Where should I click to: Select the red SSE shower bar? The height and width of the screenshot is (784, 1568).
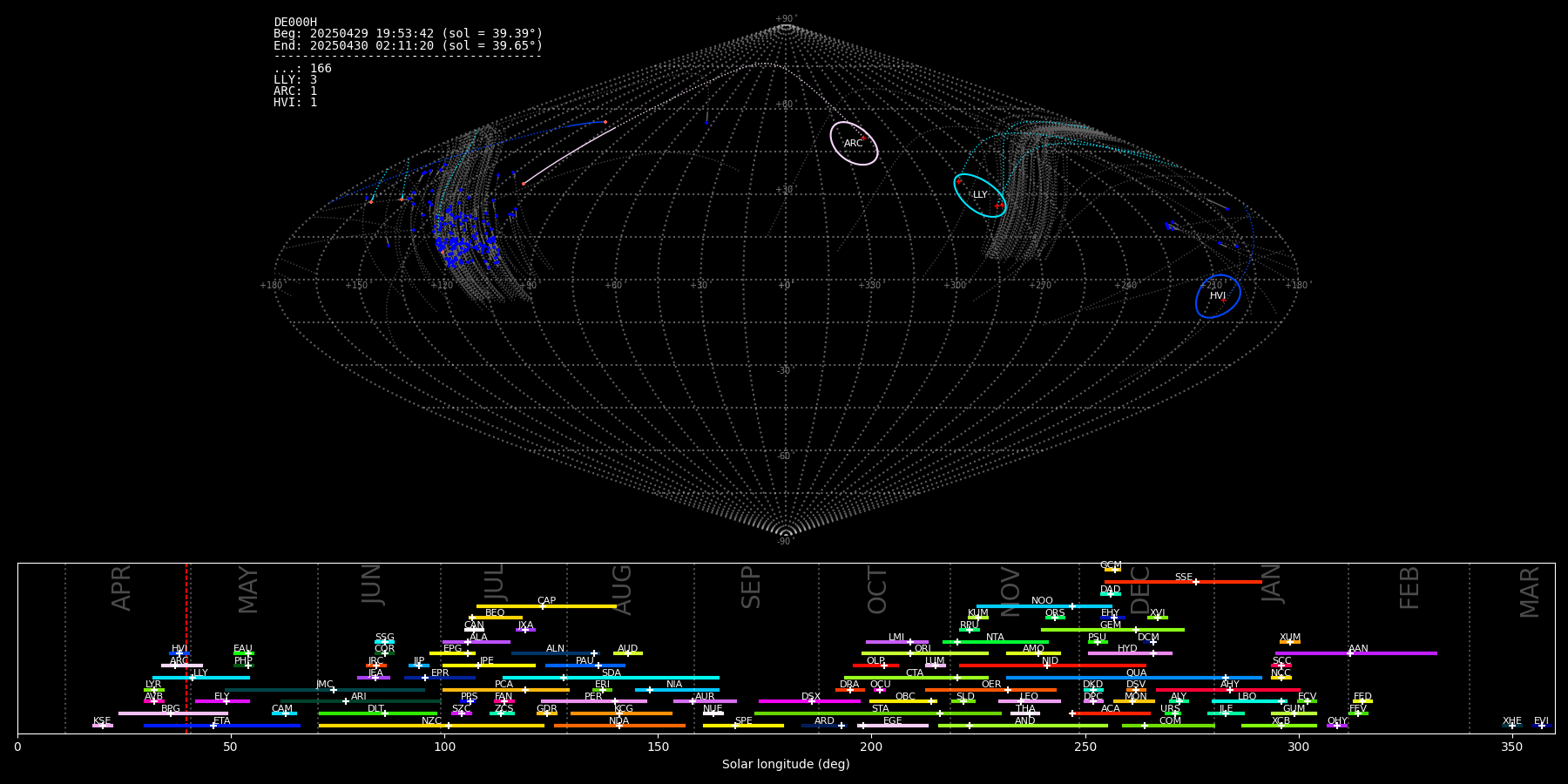point(1183,582)
